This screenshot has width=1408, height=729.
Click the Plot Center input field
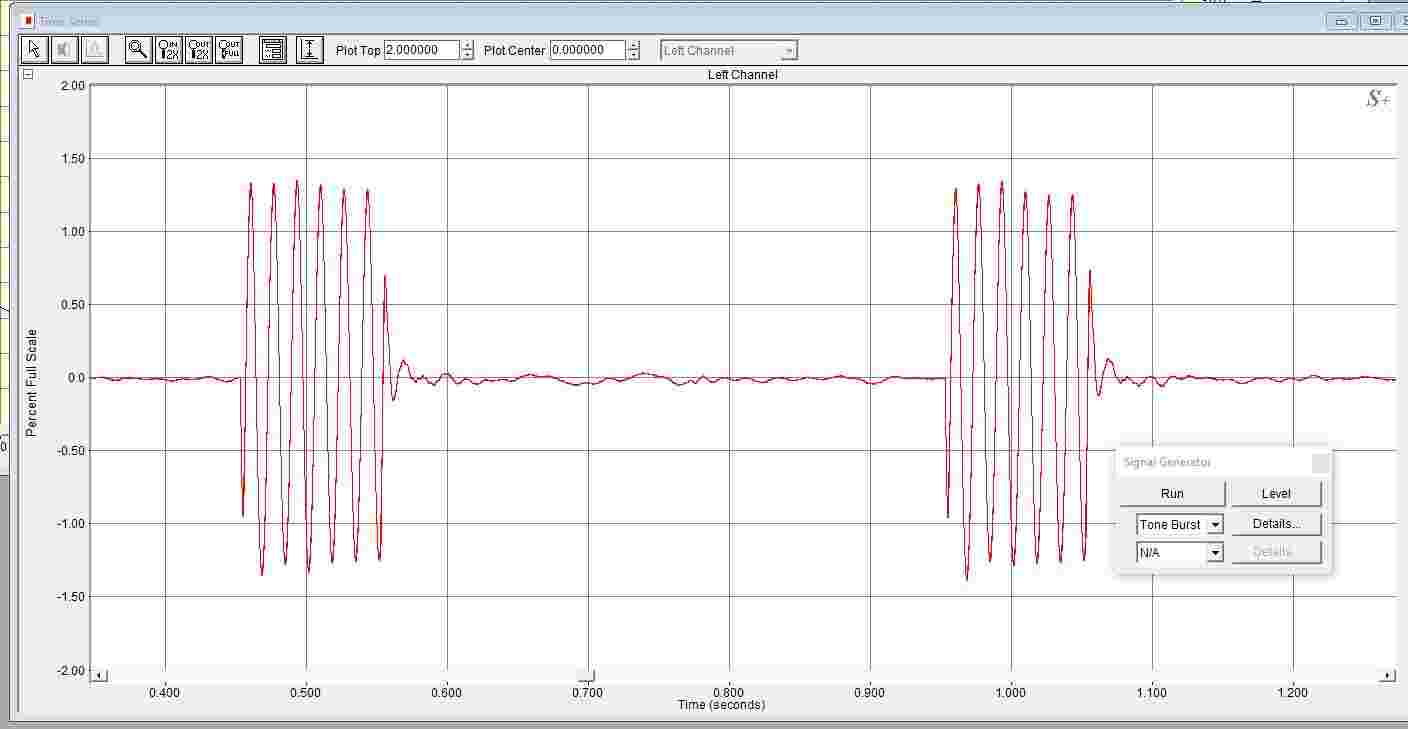[588, 50]
